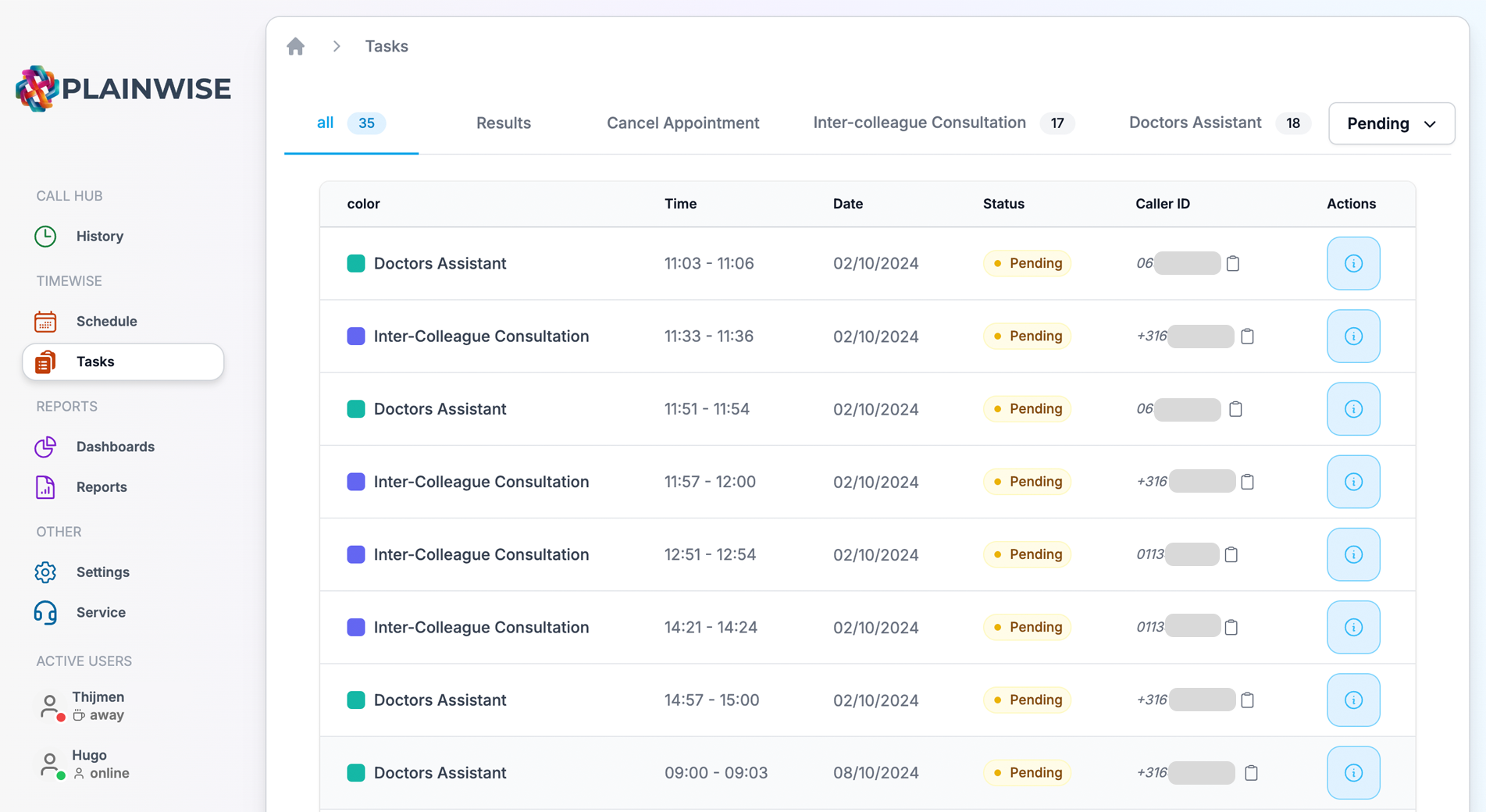Image resolution: width=1486 pixels, height=812 pixels.
Task: Copy caller ID of the 12:51 - 12:54 task
Action: click(x=1231, y=554)
